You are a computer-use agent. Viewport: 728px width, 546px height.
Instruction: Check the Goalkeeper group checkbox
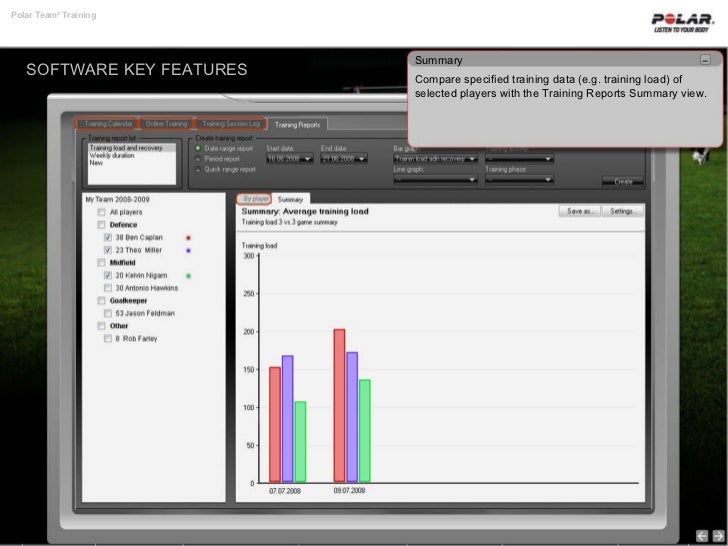tap(101, 301)
